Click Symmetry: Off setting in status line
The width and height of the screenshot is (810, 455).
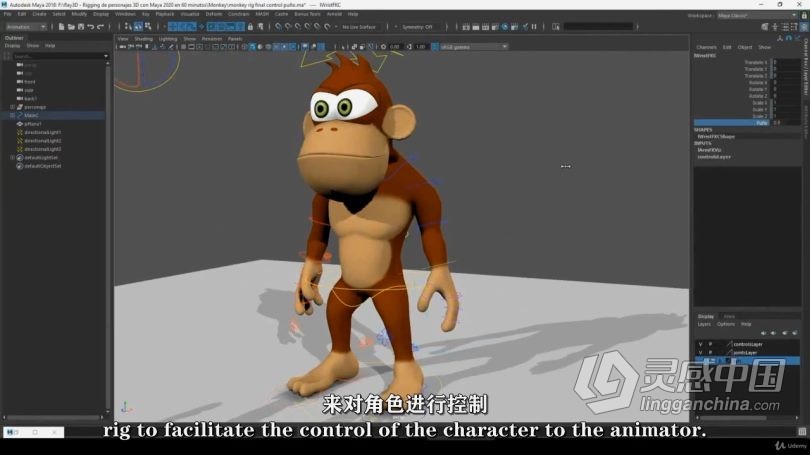(x=416, y=27)
